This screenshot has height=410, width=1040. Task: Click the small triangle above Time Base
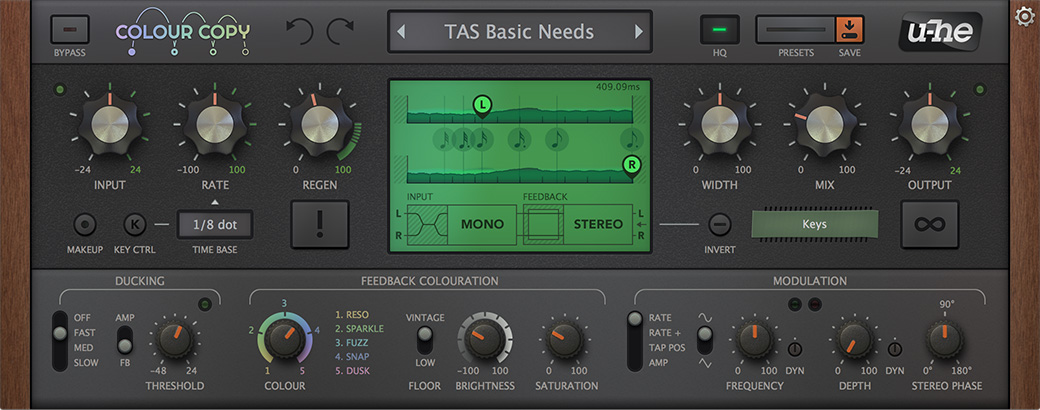(x=215, y=201)
